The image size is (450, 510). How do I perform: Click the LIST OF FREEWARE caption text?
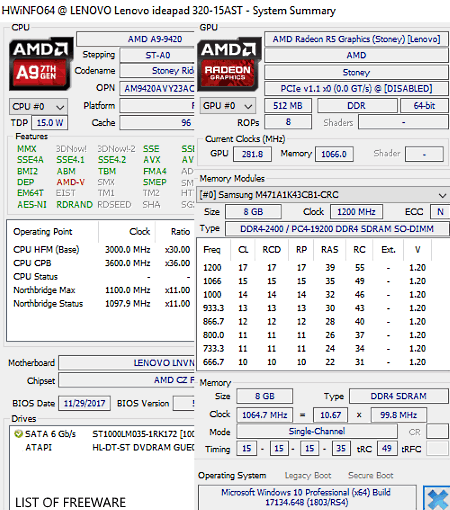point(70,502)
